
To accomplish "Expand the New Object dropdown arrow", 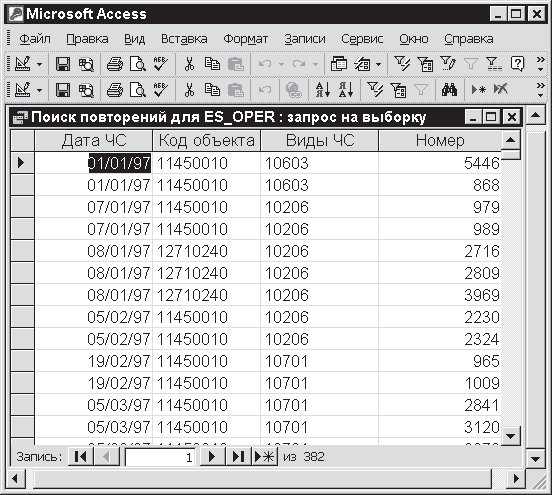I will 378,64.
